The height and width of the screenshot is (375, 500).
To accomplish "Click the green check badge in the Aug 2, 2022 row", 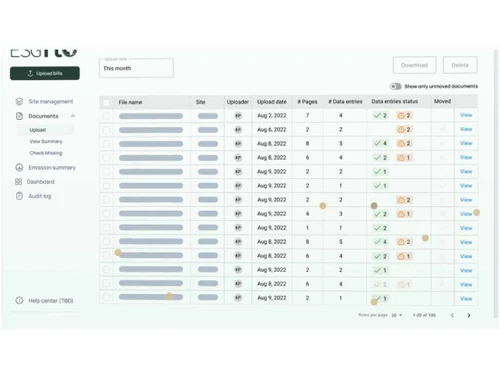I will 380,115.
